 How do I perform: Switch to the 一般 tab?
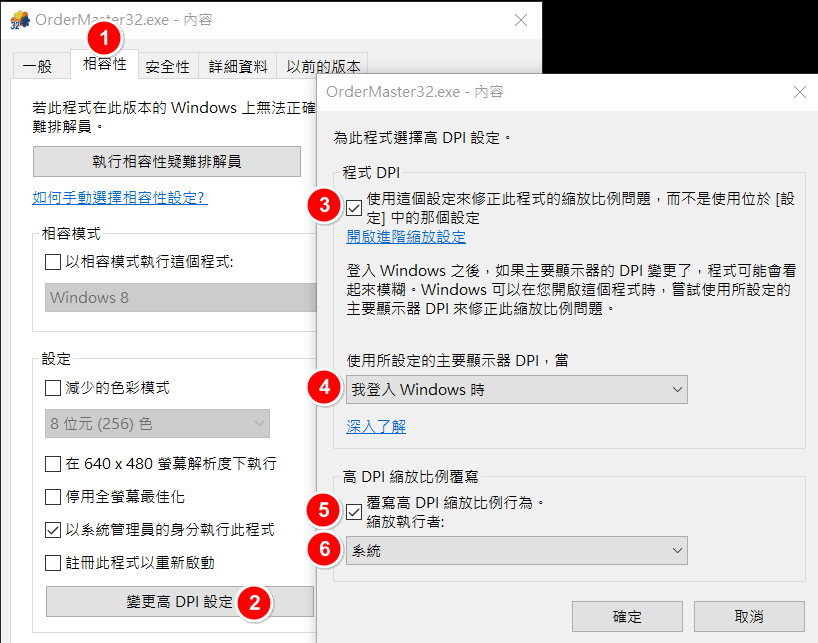coord(37,67)
